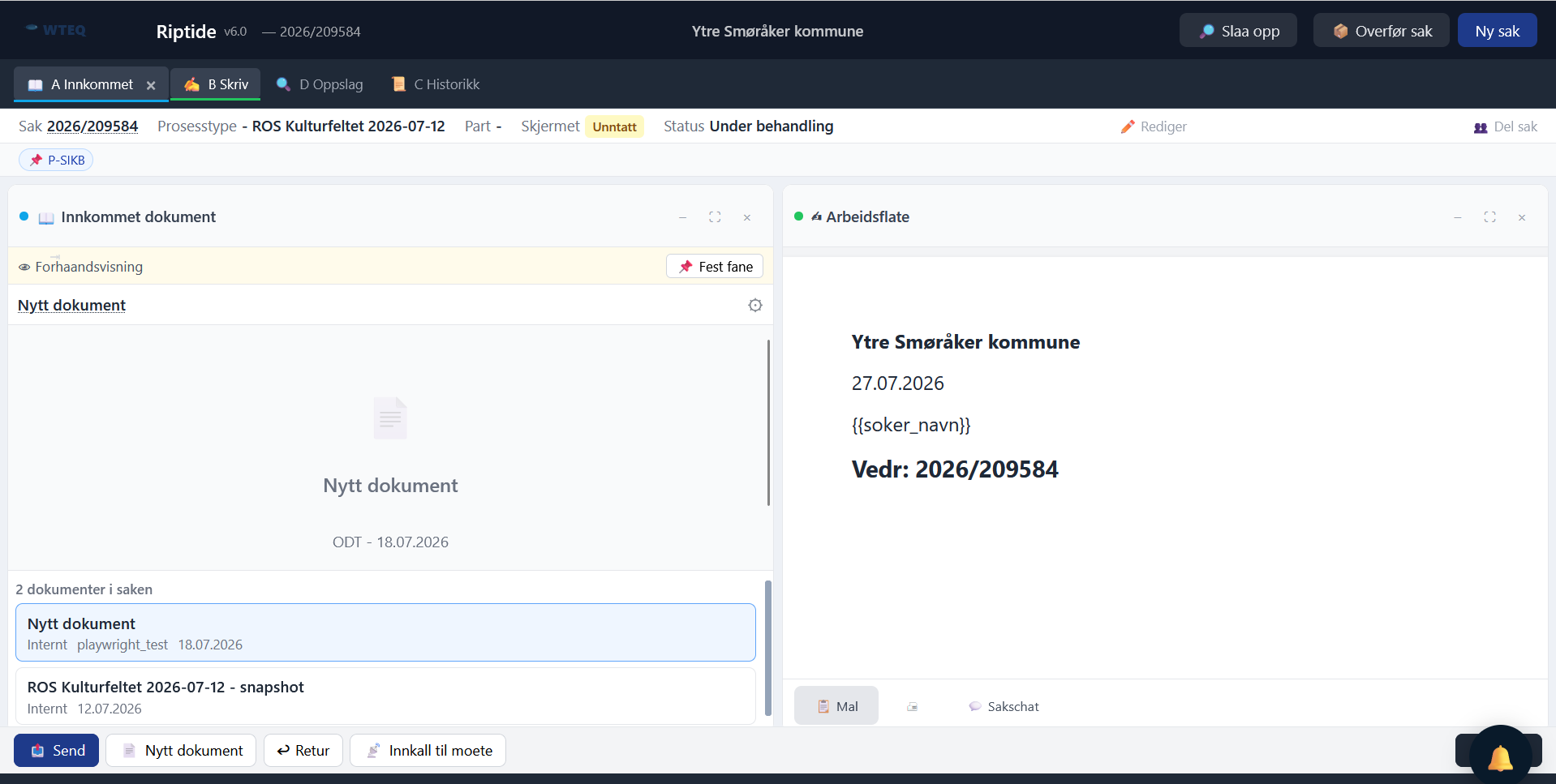Image resolution: width=1556 pixels, height=784 pixels.
Task: Close the A Innkommet tab
Action: click(x=151, y=85)
